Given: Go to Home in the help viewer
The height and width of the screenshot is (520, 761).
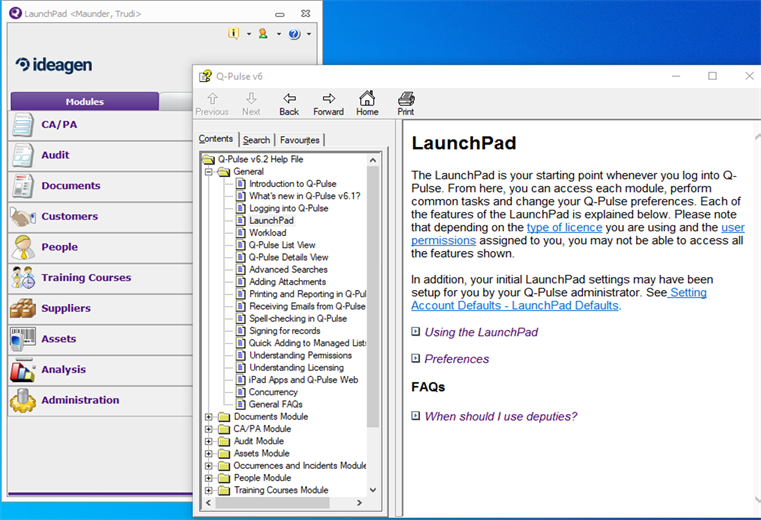Looking at the screenshot, I should point(367,104).
